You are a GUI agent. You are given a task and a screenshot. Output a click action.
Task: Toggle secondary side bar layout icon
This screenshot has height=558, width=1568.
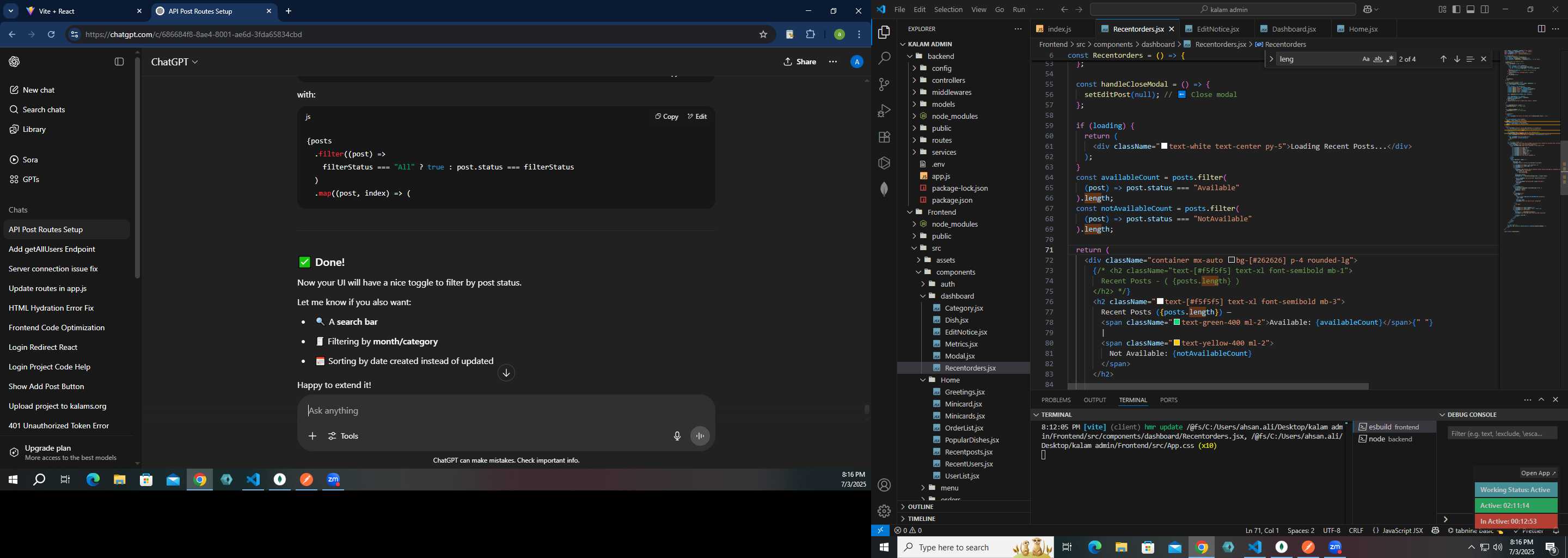(x=1485, y=10)
